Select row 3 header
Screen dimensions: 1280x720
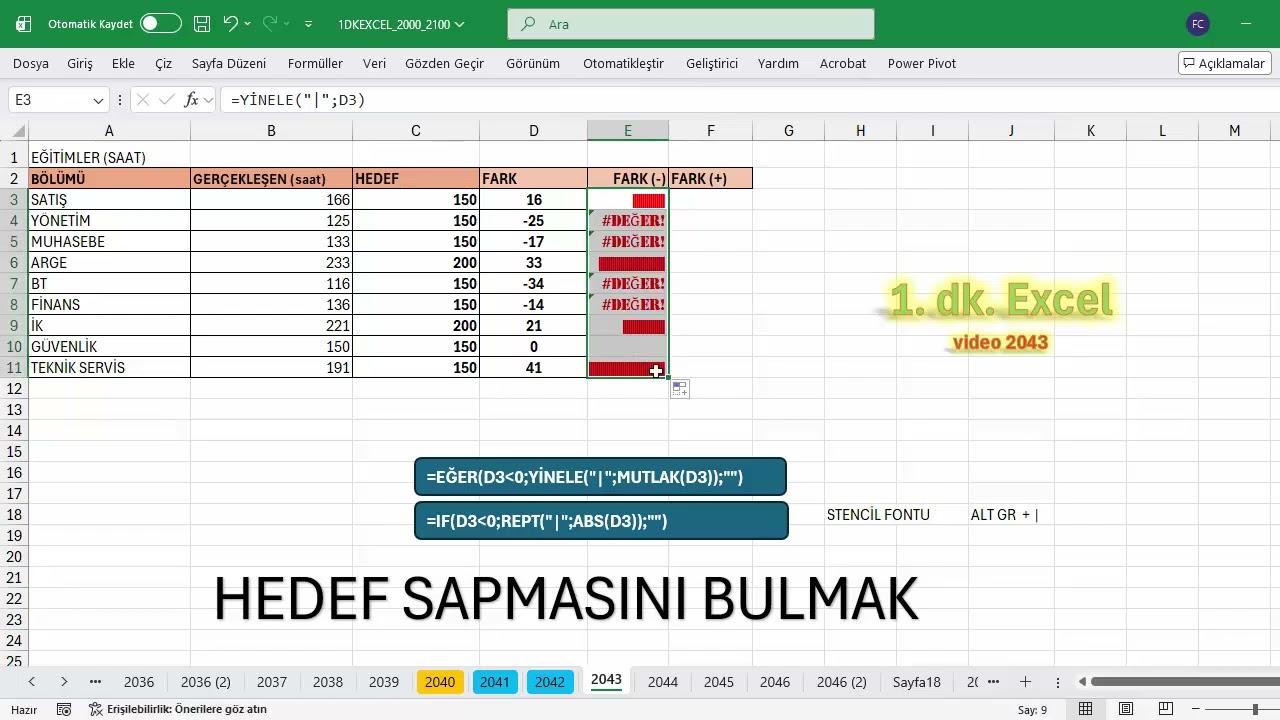pyautogui.click(x=14, y=200)
